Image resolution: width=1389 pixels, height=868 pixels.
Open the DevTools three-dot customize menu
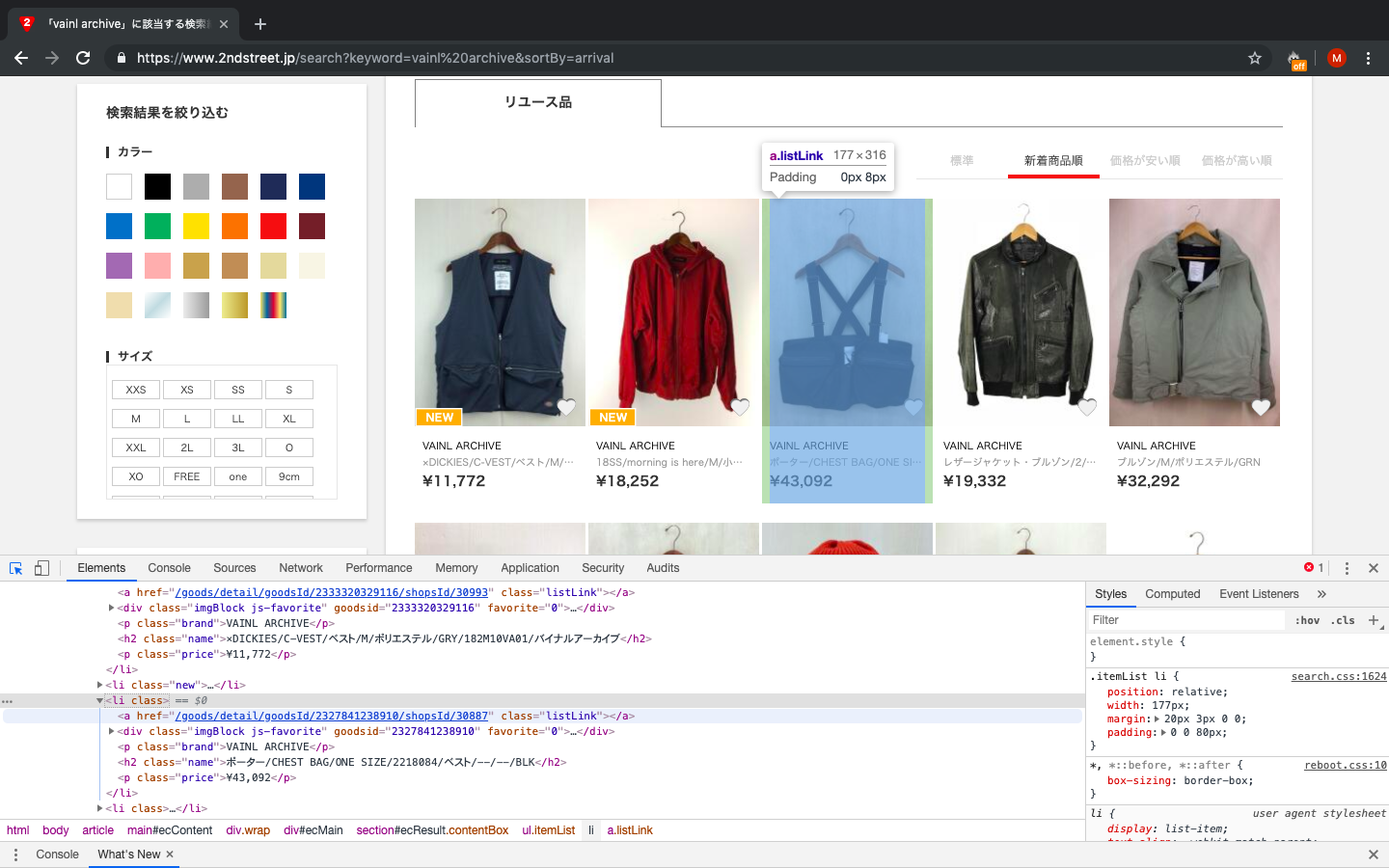(x=1347, y=568)
